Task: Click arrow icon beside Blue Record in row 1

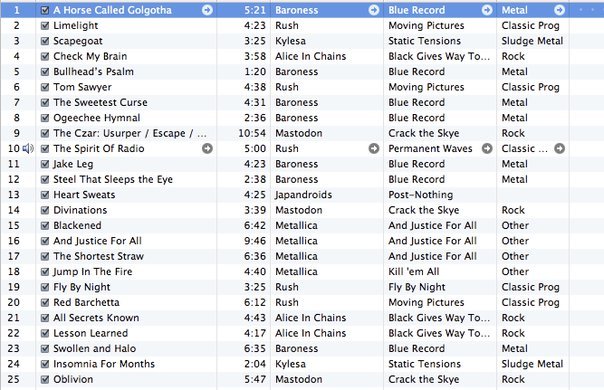Action: click(487, 10)
